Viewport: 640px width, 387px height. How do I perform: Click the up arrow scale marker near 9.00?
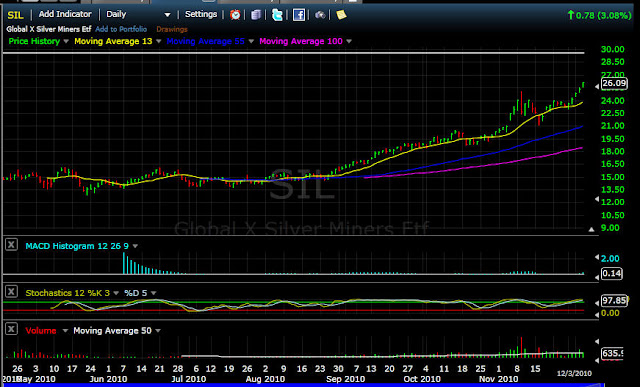(591, 230)
